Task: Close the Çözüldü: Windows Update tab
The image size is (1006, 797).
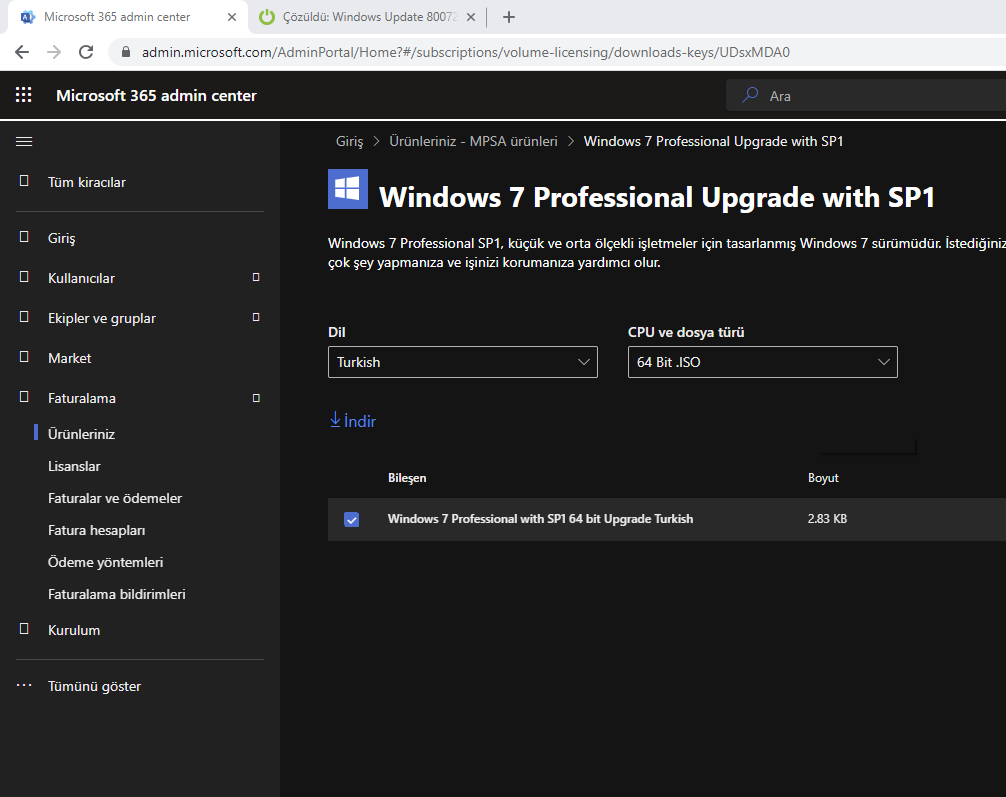Action: (x=471, y=17)
